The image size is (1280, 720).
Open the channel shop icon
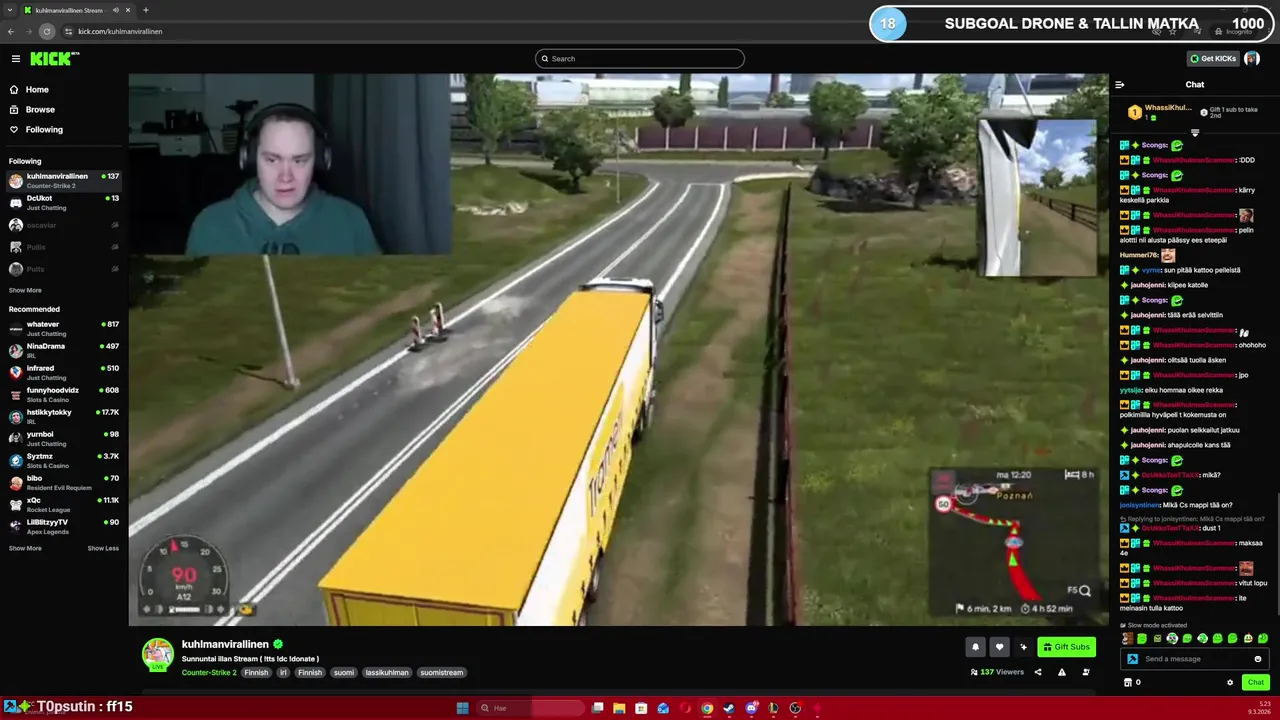[x=1128, y=683]
